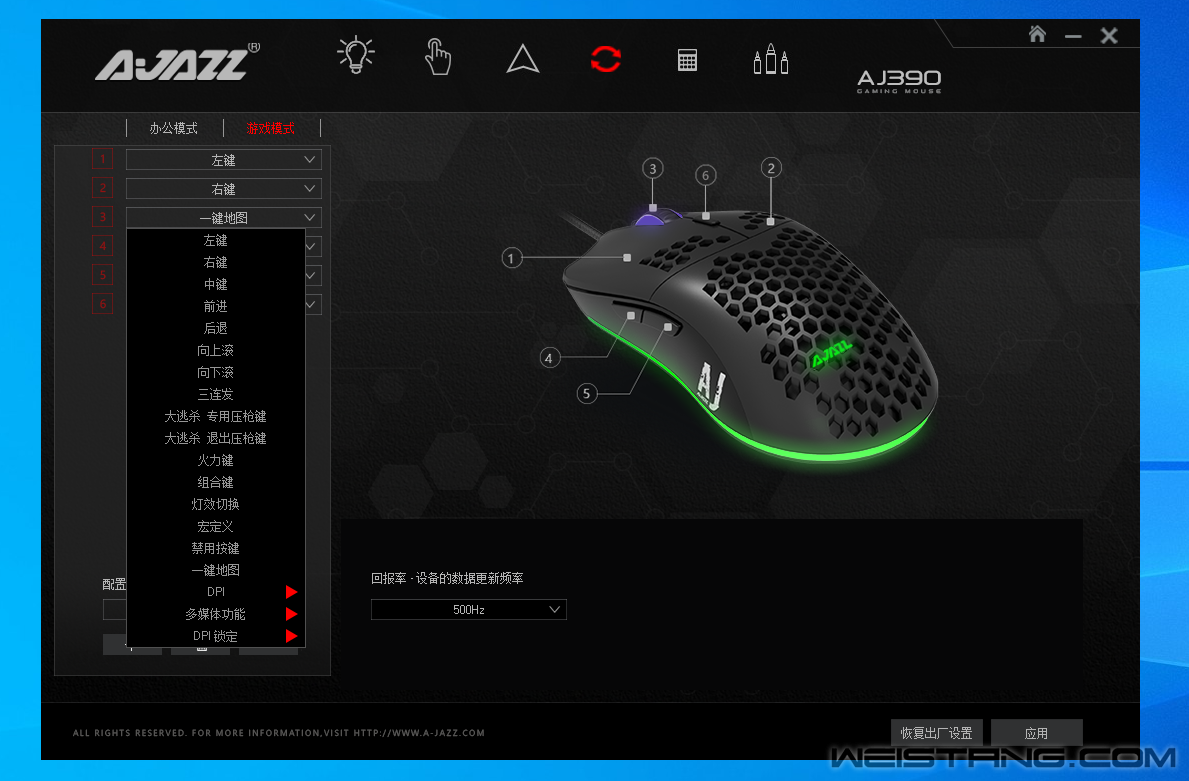The image size is (1189, 781).
Task: Click mouse diagram marker number 5
Action: point(586,394)
